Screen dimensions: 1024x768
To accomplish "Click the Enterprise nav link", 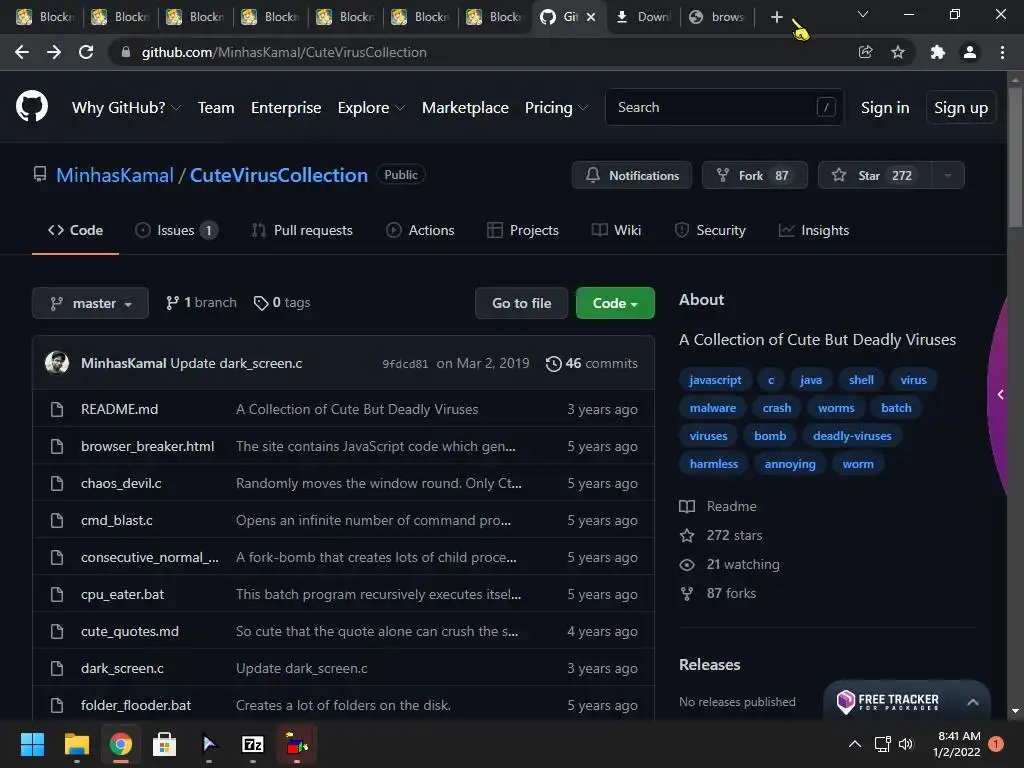I will [x=286, y=108].
